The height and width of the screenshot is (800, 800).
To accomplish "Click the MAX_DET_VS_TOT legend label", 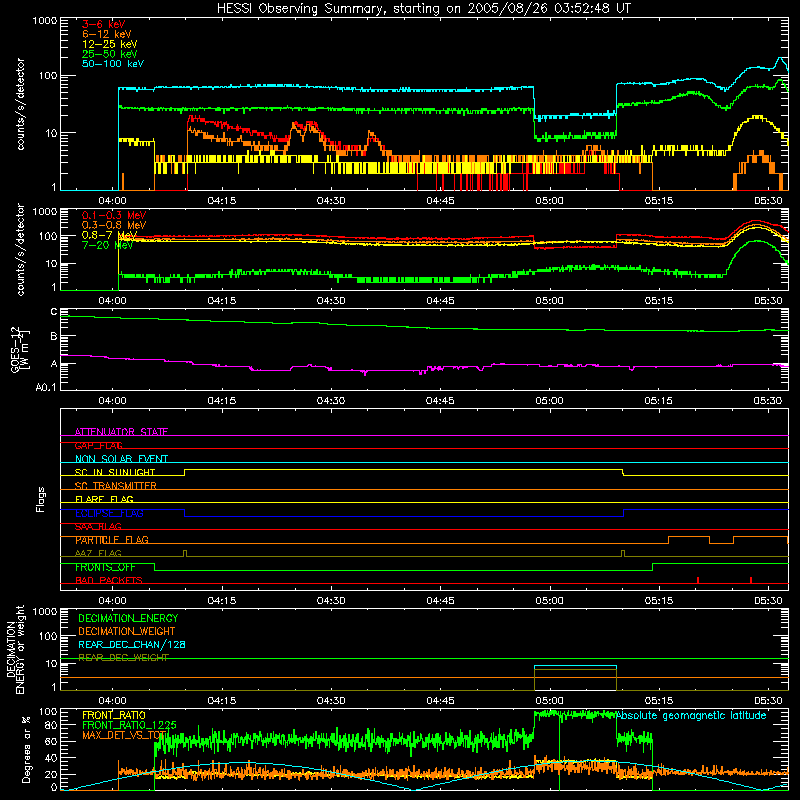I will (x=125, y=735).
